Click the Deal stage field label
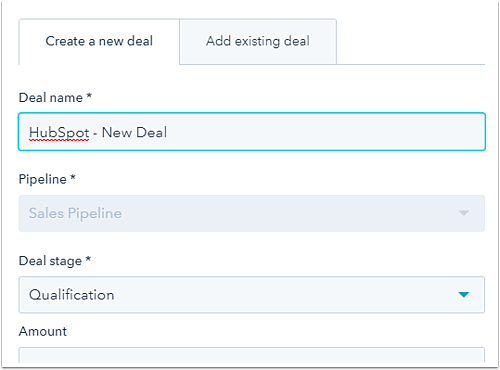Viewport: 500px width, 370px height. (x=50, y=261)
